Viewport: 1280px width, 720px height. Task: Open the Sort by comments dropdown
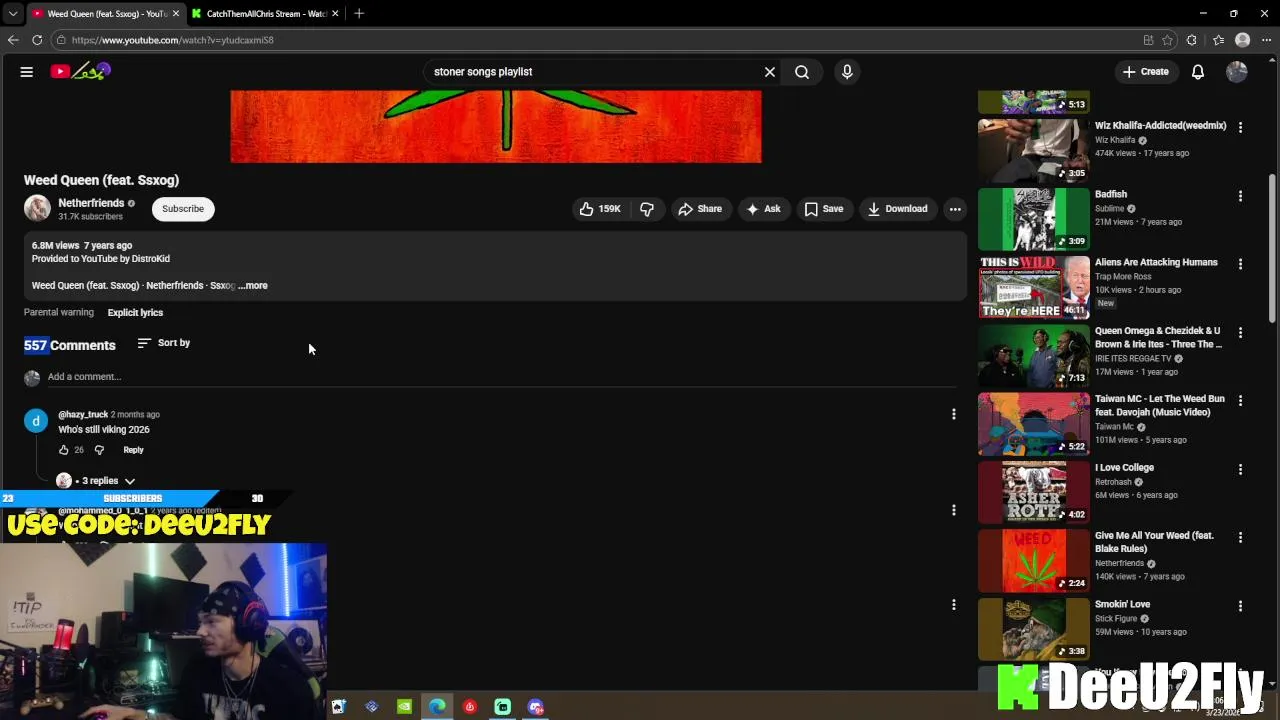(164, 343)
